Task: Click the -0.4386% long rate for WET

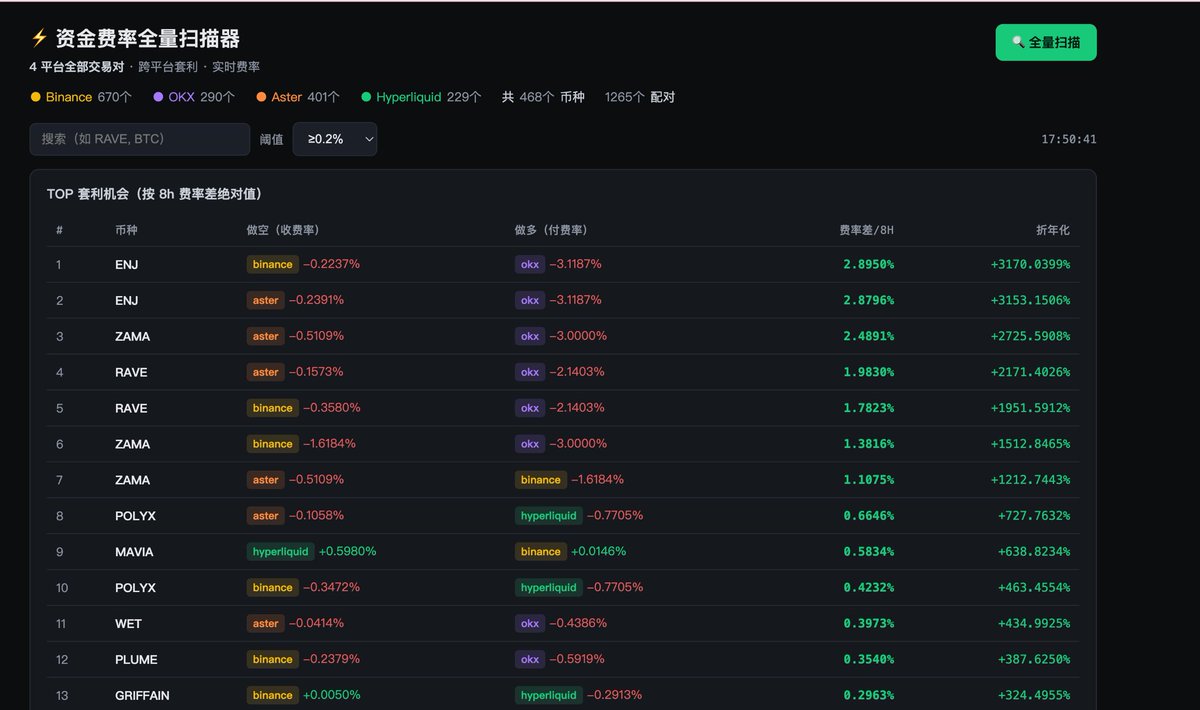Action: coord(578,623)
